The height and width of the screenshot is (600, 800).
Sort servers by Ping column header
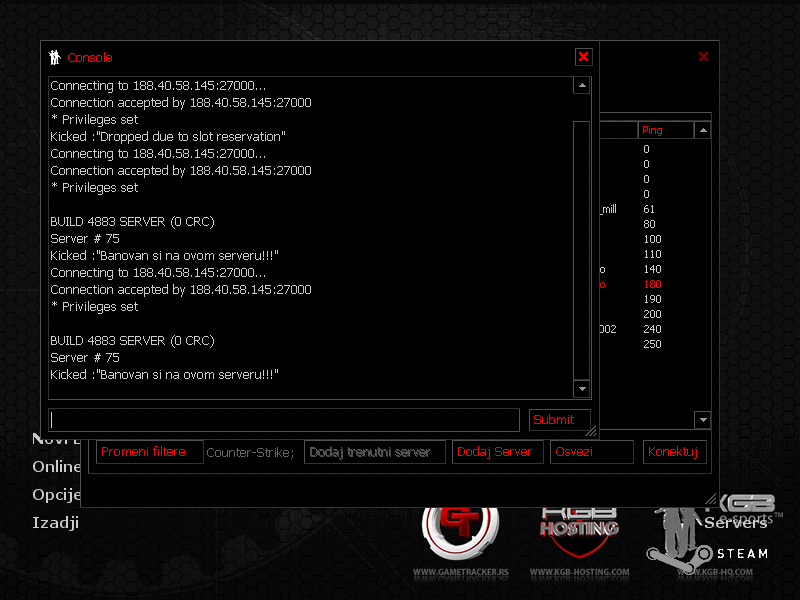click(x=664, y=130)
